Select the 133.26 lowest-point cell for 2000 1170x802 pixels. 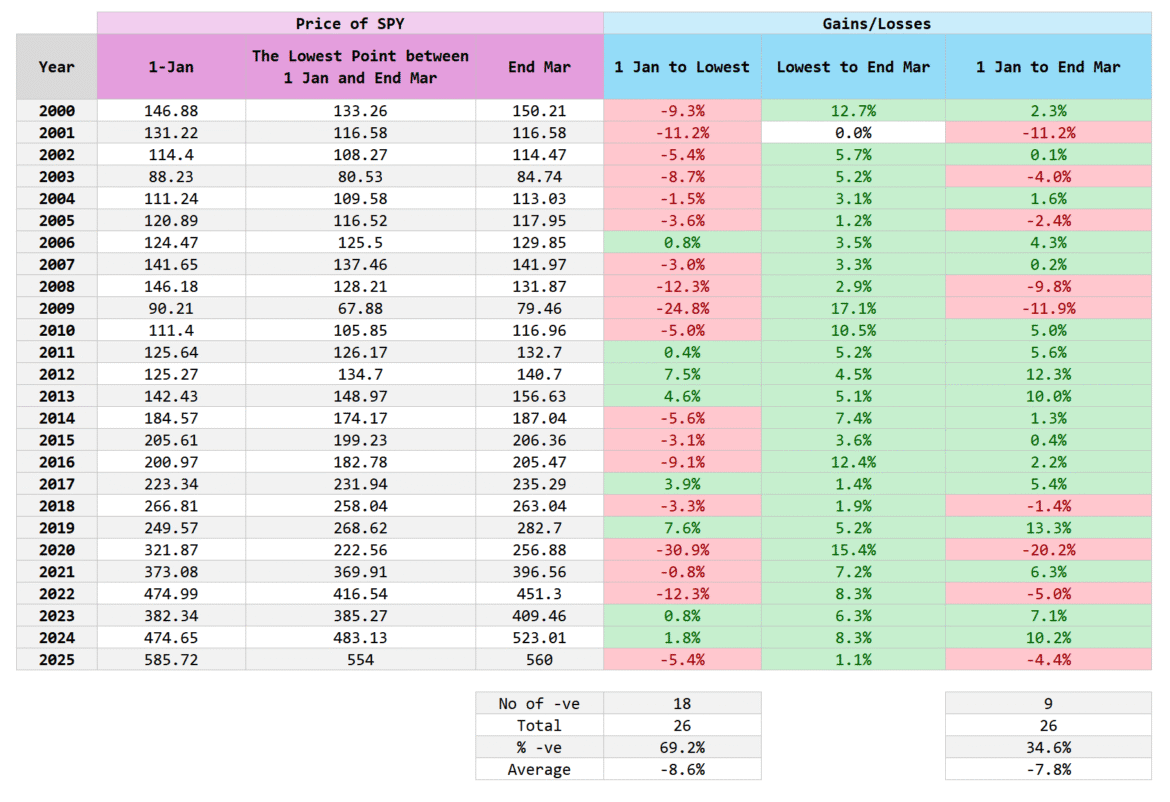358,110
